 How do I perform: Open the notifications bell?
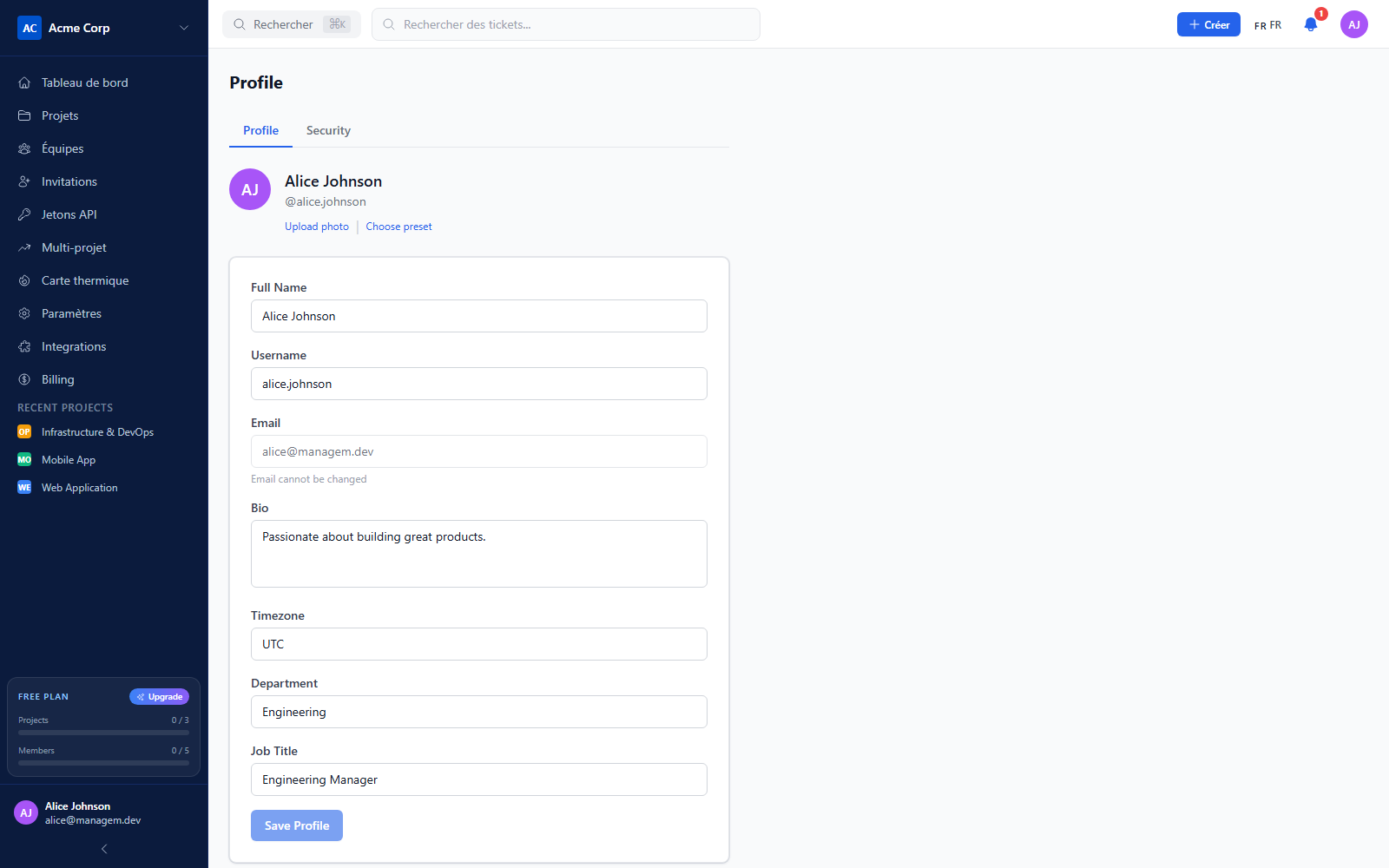tap(1311, 24)
